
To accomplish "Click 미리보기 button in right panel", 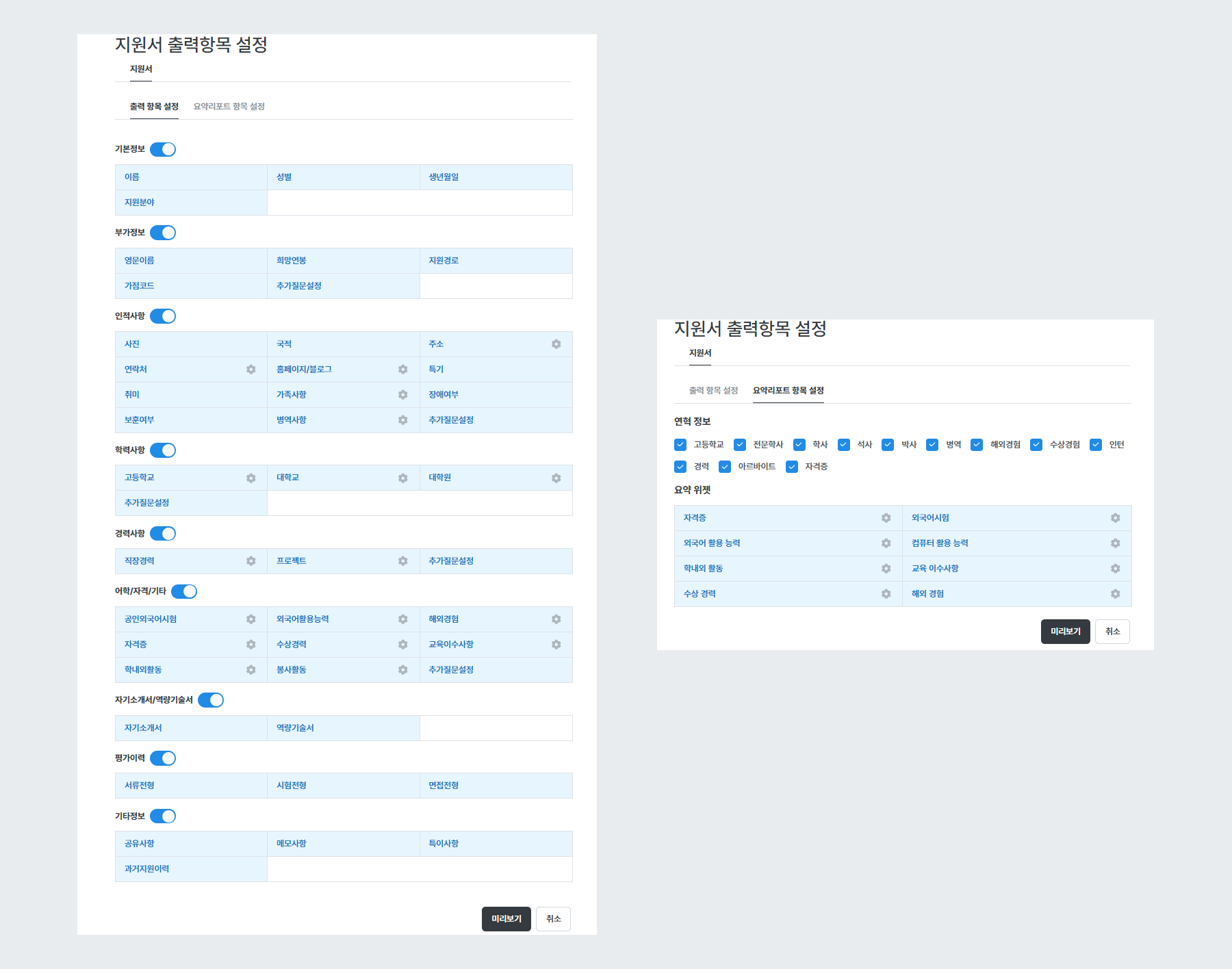I will click(x=1066, y=632).
